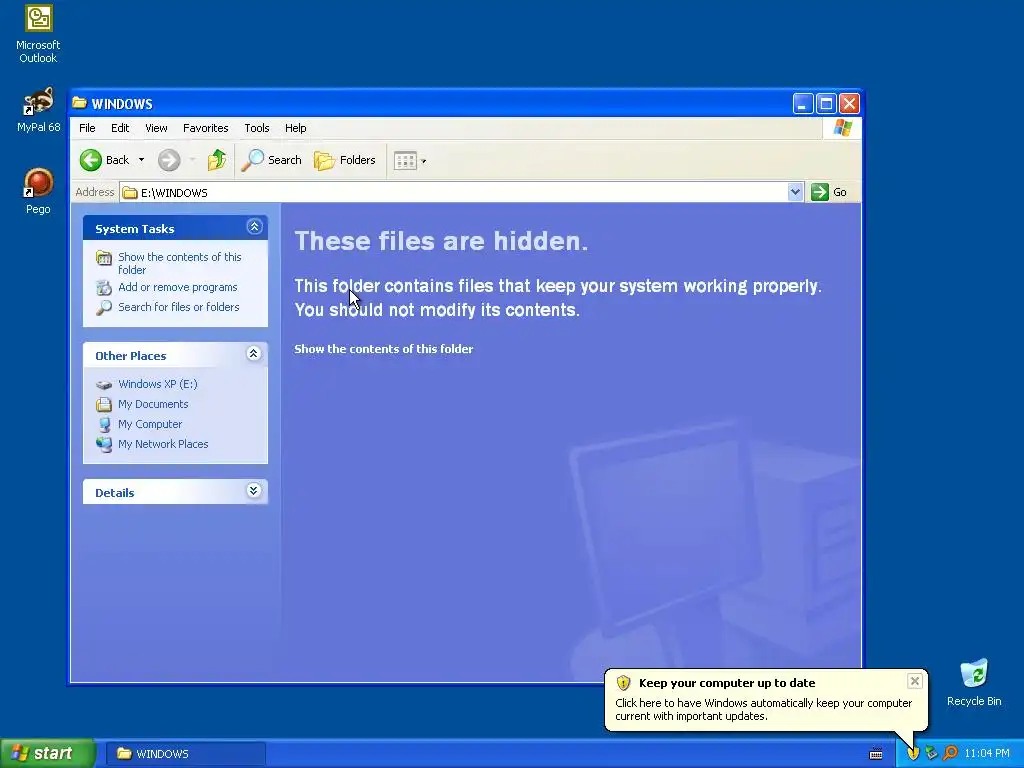1024x768 pixels.
Task: Click the green Go arrow button
Action: (820, 192)
